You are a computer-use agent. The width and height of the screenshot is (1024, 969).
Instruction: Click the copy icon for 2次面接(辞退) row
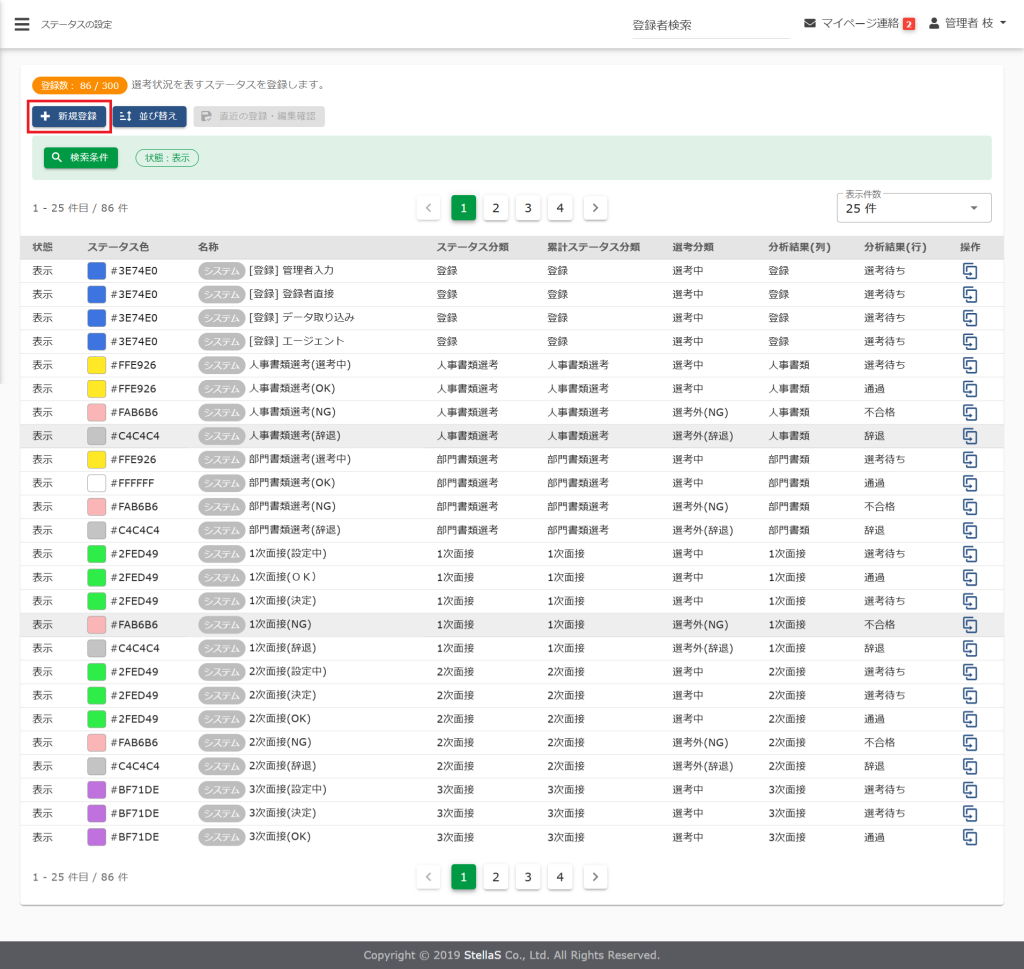point(969,766)
